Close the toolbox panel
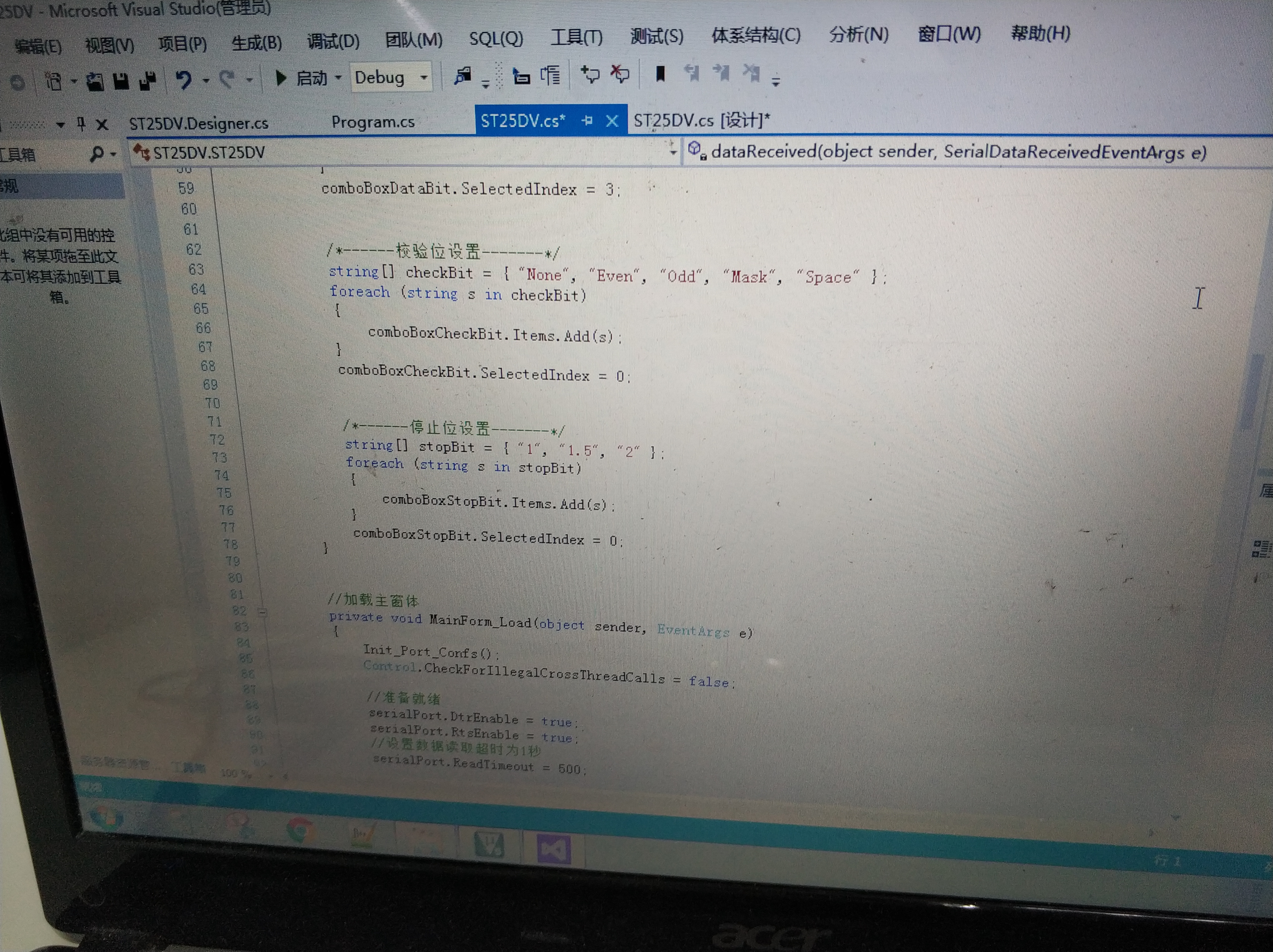This screenshot has width=1273, height=952. pyautogui.click(x=102, y=124)
